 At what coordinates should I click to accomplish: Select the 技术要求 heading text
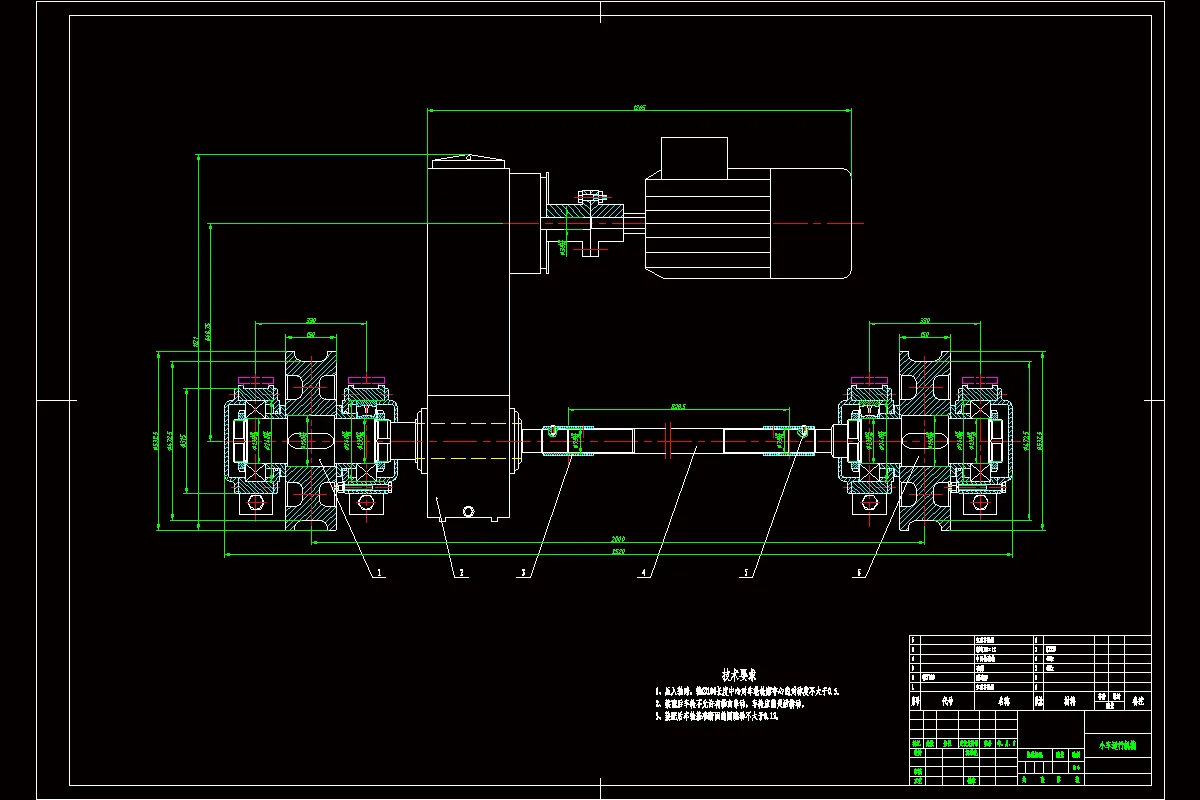coord(738,675)
